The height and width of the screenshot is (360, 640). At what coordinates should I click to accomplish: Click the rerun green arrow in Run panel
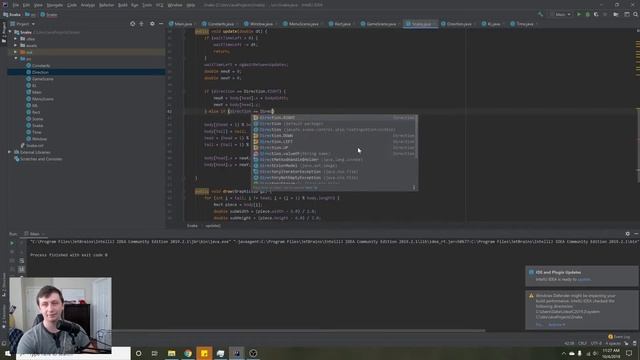coord(12,243)
